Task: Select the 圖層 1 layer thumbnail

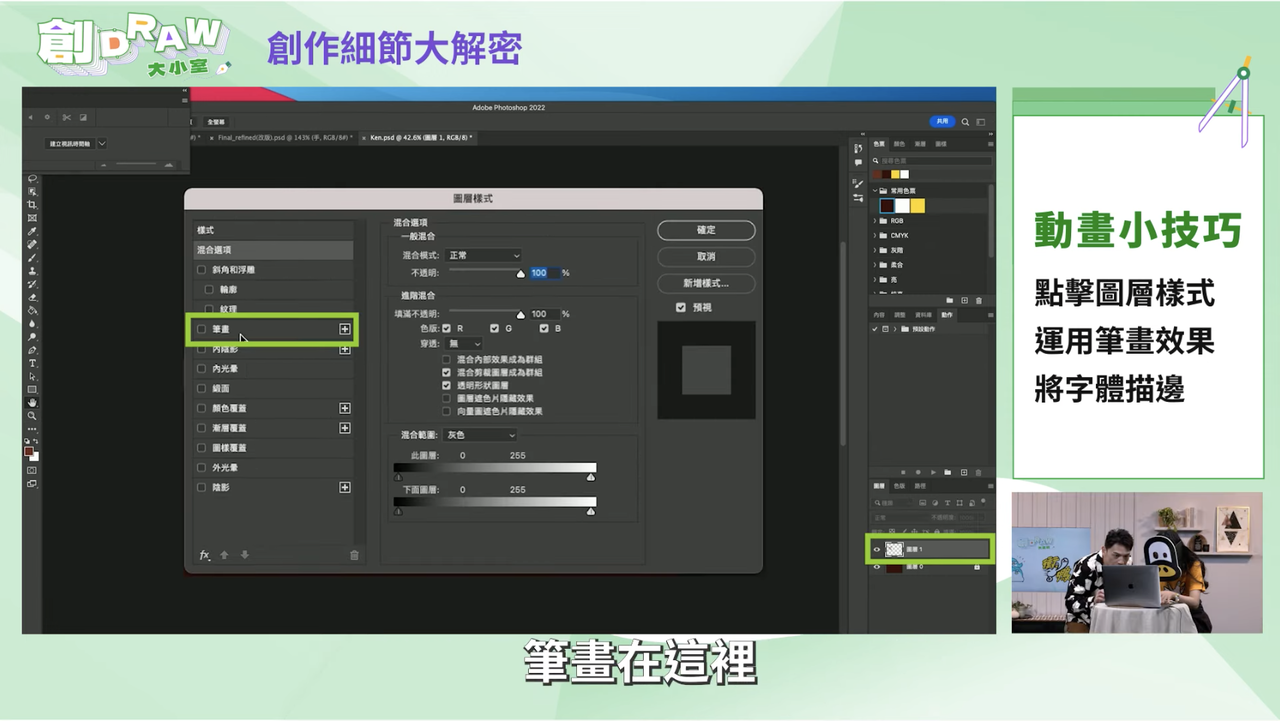Action: 894,549
